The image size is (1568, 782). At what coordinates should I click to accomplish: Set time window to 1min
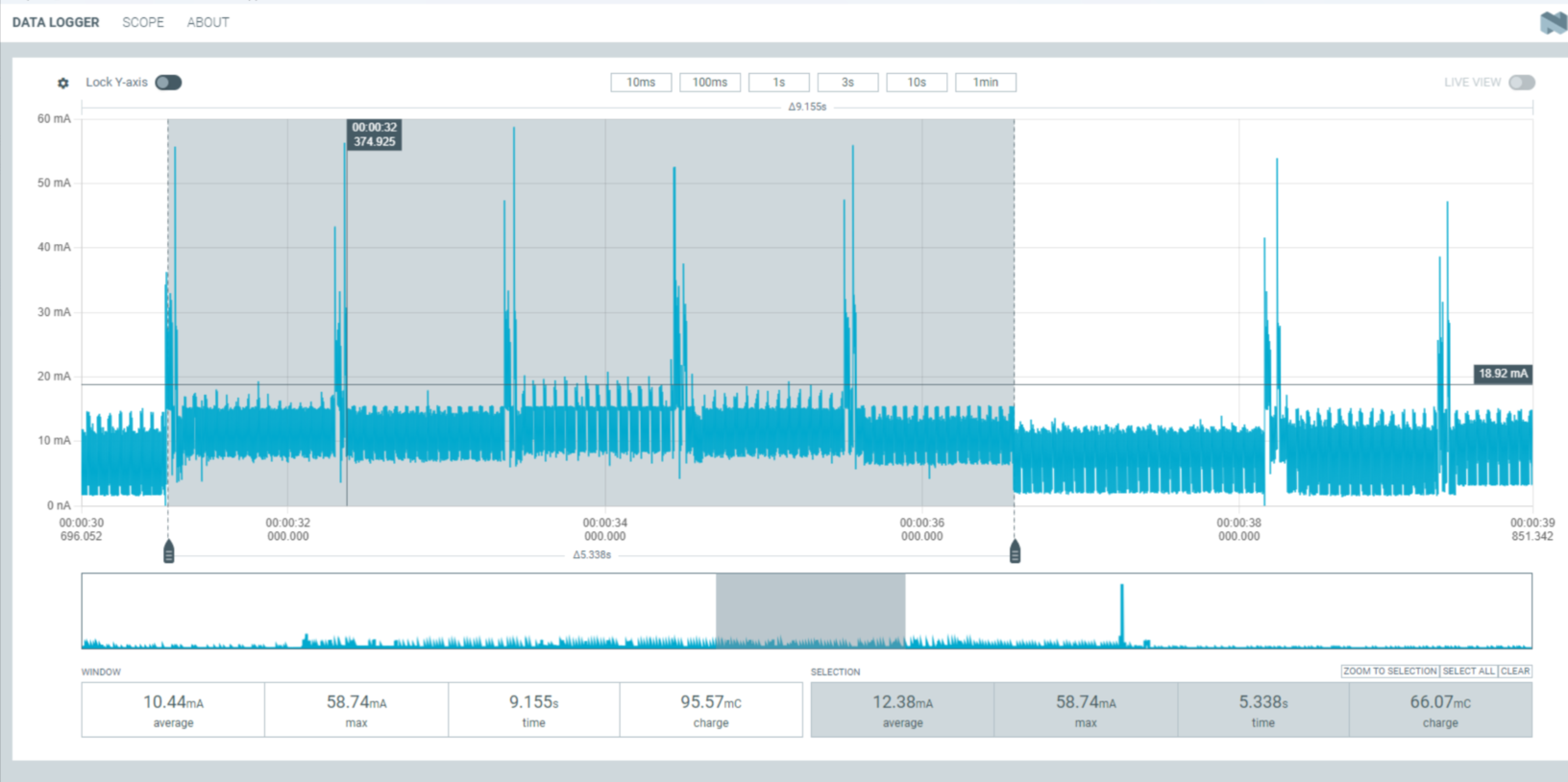point(986,83)
